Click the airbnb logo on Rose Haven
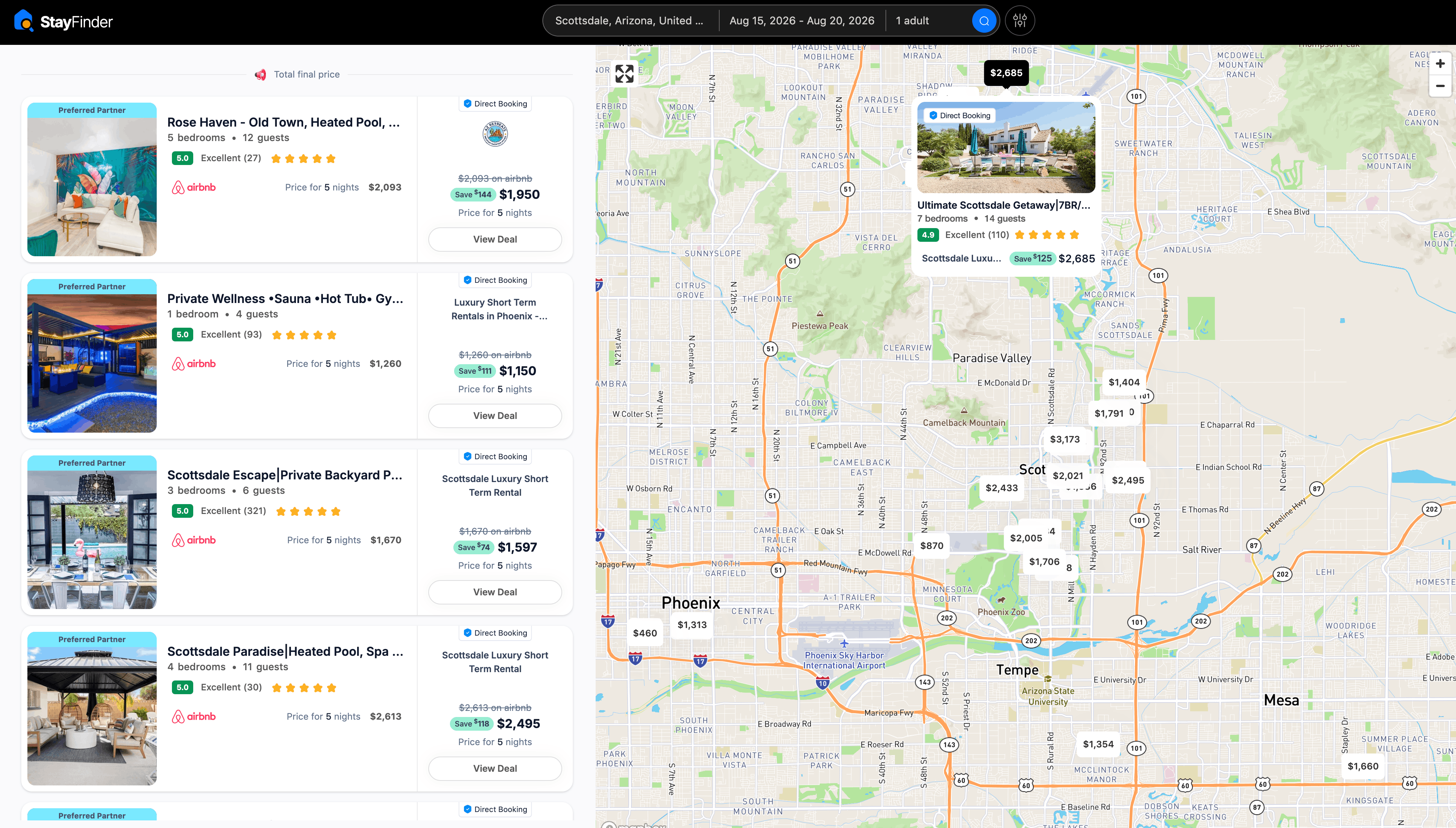Image resolution: width=1456 pixels, height=828 pixels. 194,187
